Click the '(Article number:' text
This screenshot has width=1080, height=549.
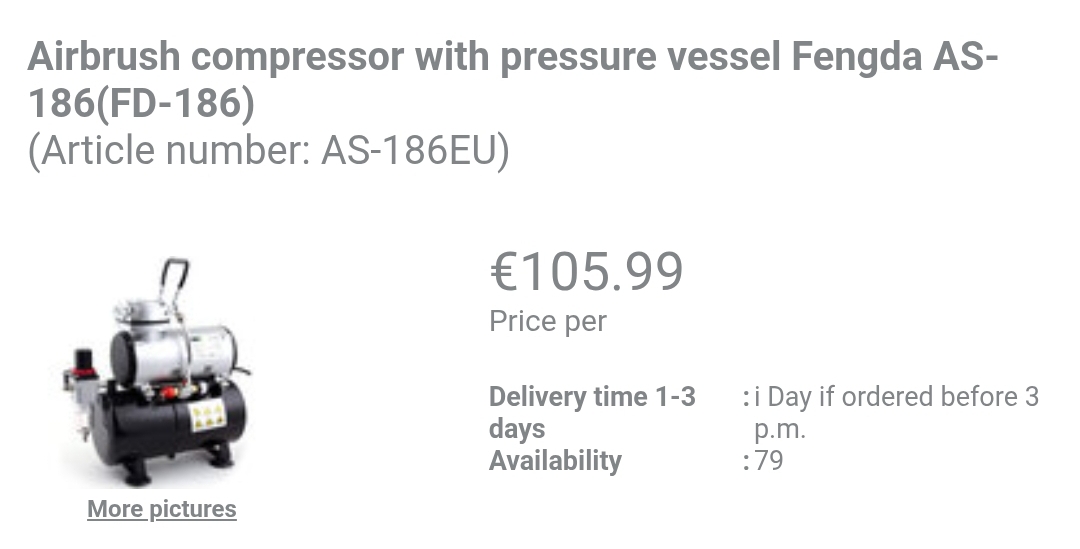pos(169,151)
